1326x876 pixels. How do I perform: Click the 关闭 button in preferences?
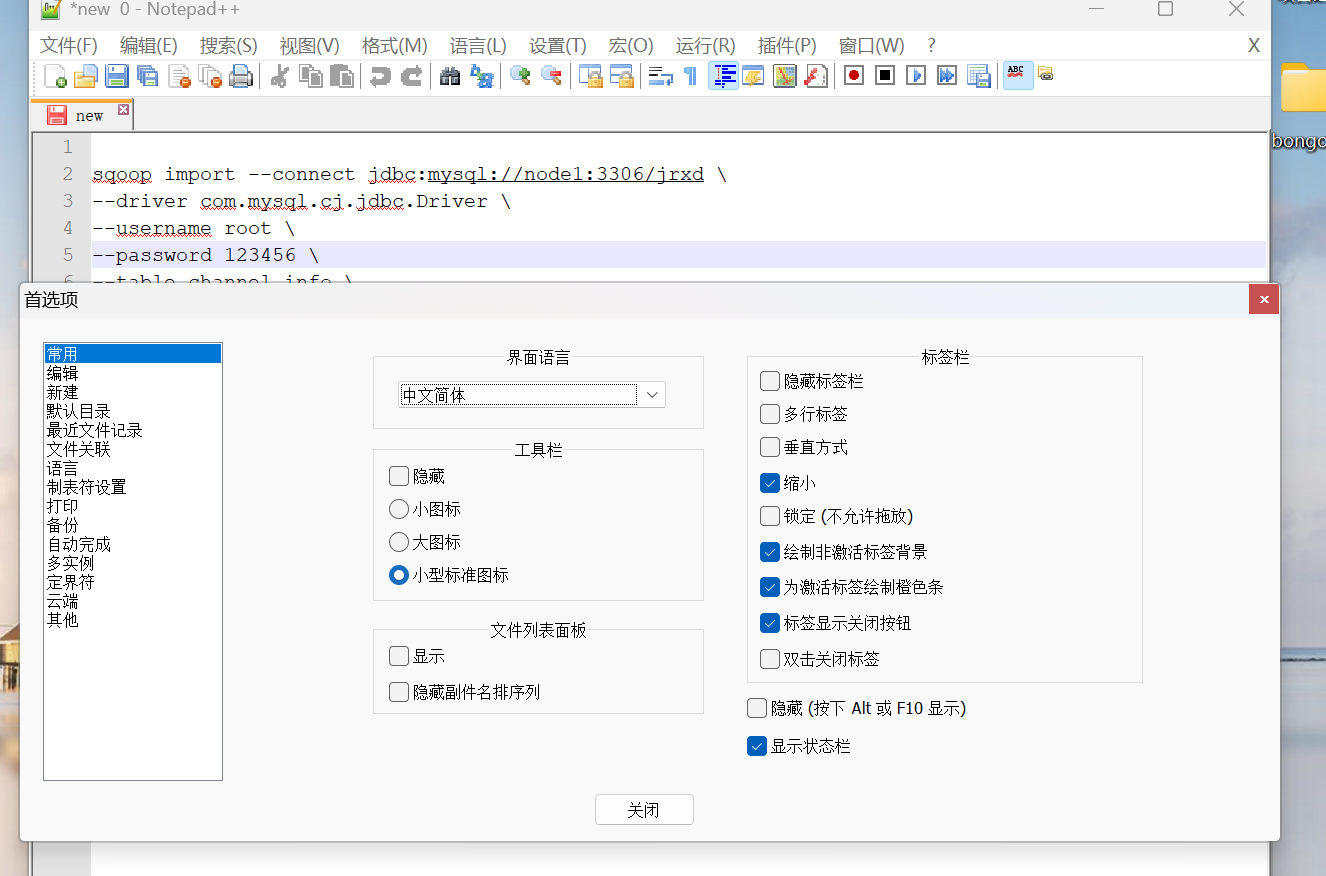644,810
